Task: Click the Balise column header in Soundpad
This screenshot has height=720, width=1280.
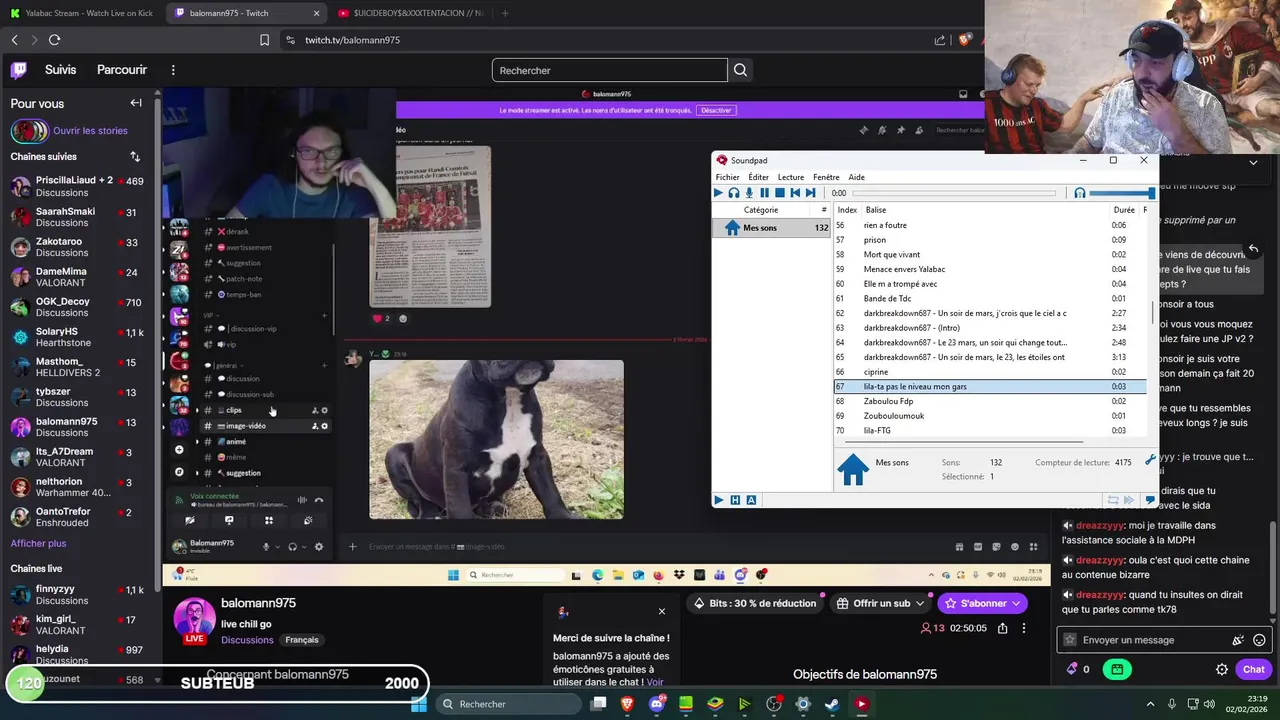Action: [876, 210]
